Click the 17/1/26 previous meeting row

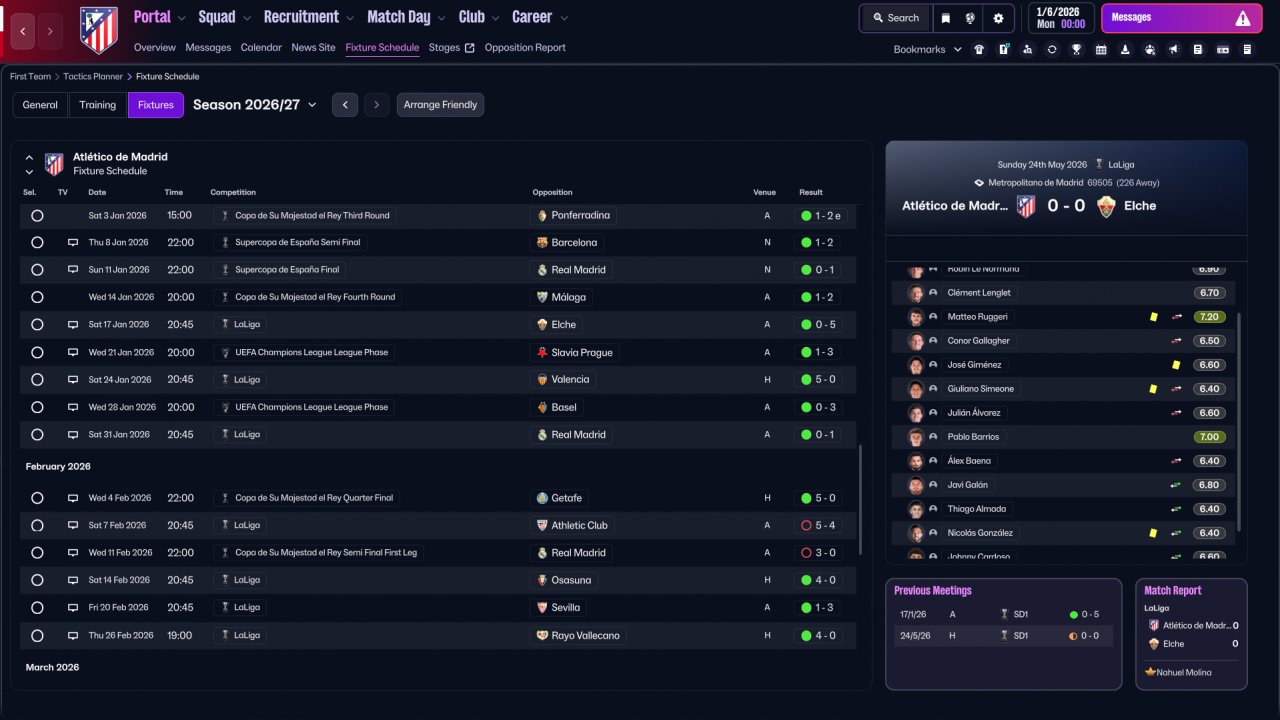1003,615
